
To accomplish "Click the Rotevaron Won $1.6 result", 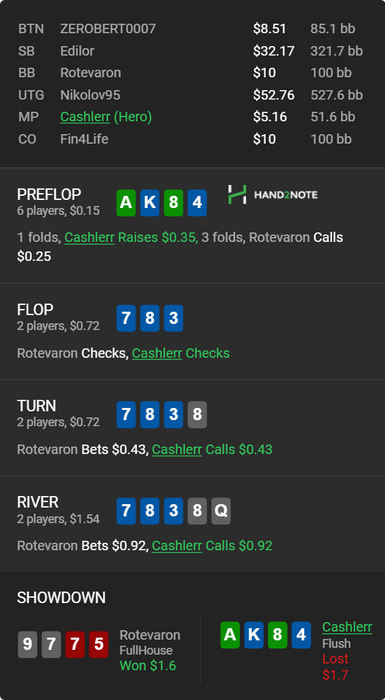I will pos(148,666).
